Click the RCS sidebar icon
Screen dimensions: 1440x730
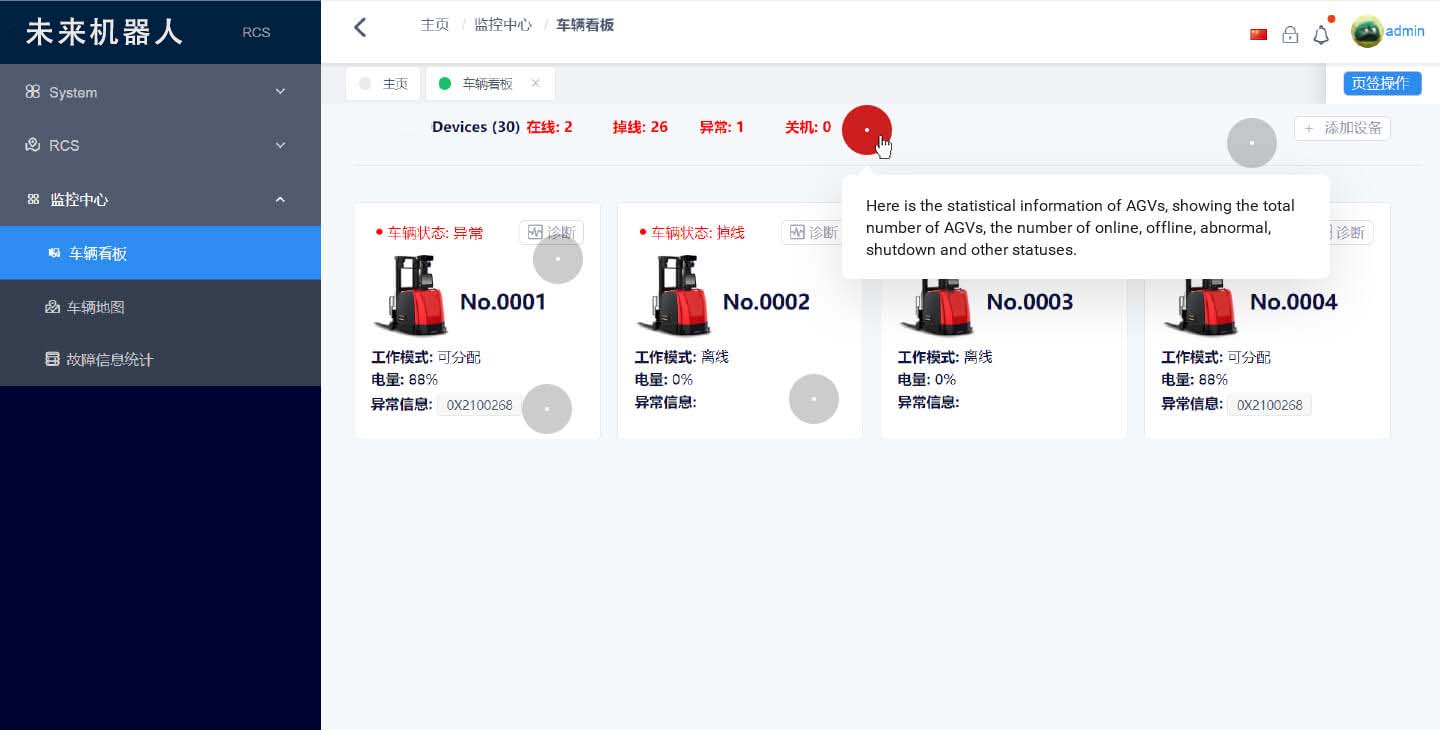coord(33,145)
